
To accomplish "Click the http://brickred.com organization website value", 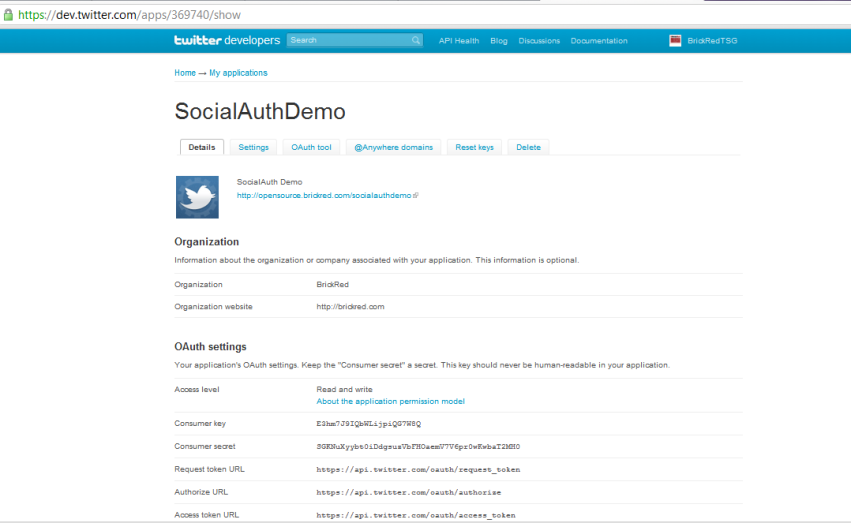I will [x=350, y=307].
